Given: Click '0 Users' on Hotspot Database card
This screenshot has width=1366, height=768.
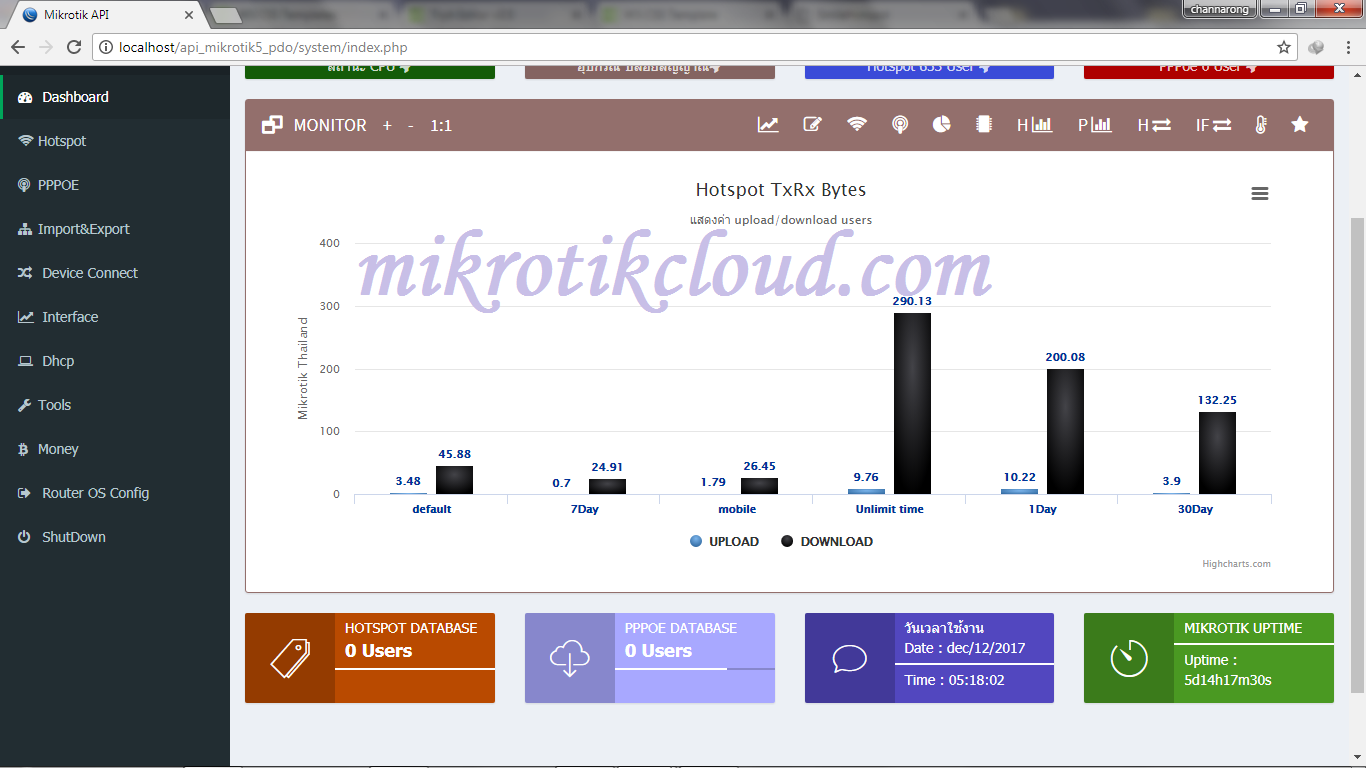Looking at the screenshot, I should 379,651.
